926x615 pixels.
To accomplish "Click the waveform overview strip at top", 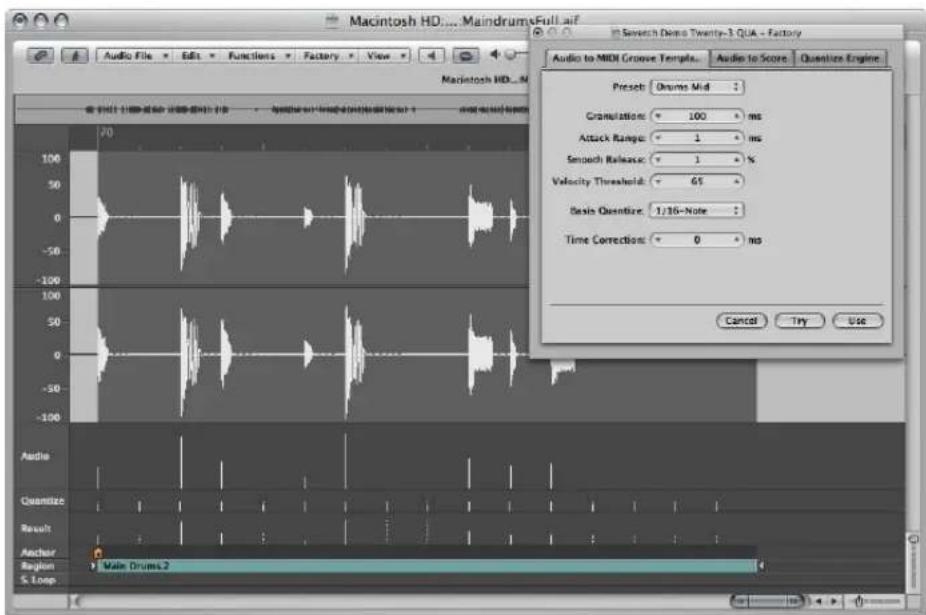I will pos(272,109).
